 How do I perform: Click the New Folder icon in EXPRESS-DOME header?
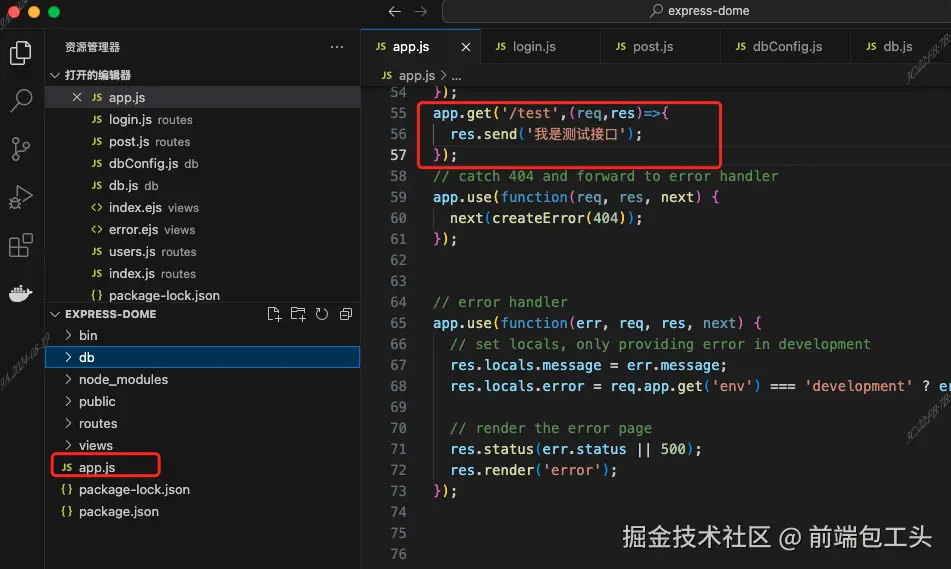[298, 314]
